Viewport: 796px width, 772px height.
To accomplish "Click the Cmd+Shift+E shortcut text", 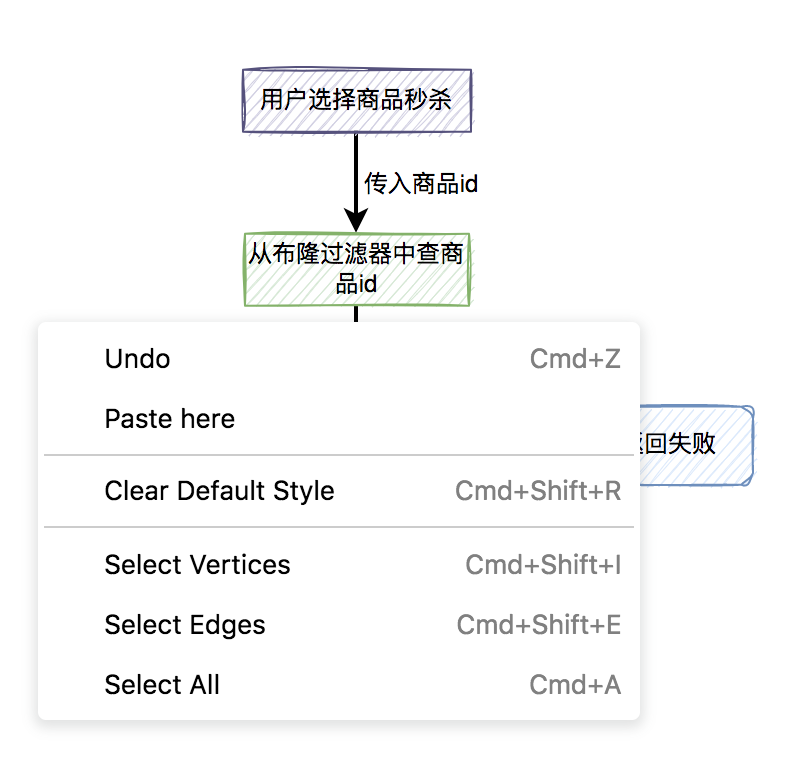I will click(539, 625).
